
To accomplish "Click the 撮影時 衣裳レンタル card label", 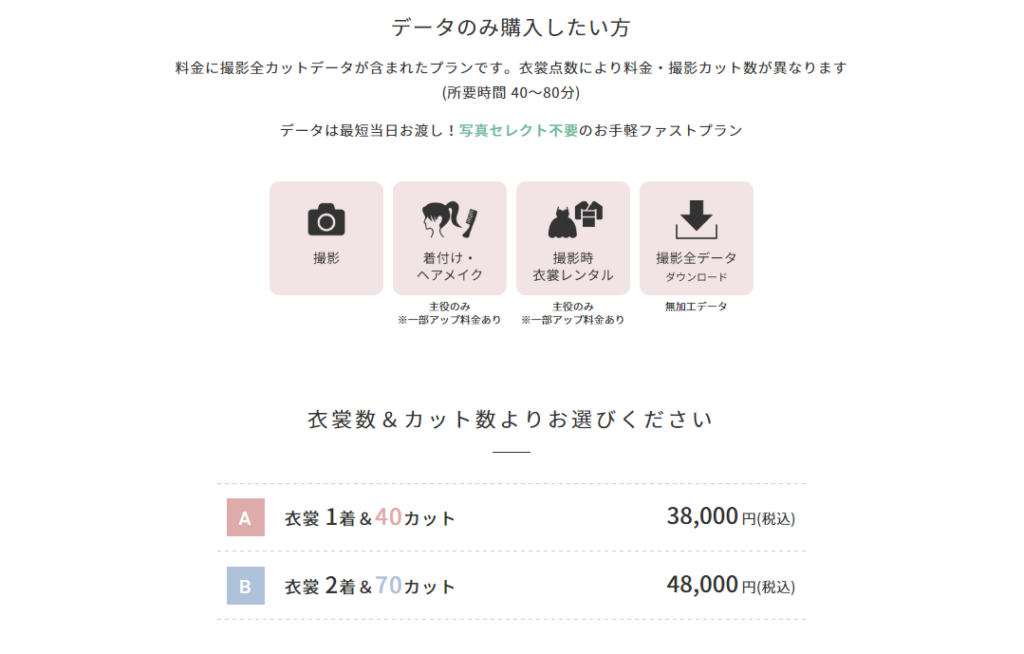I will coord(573,267).
